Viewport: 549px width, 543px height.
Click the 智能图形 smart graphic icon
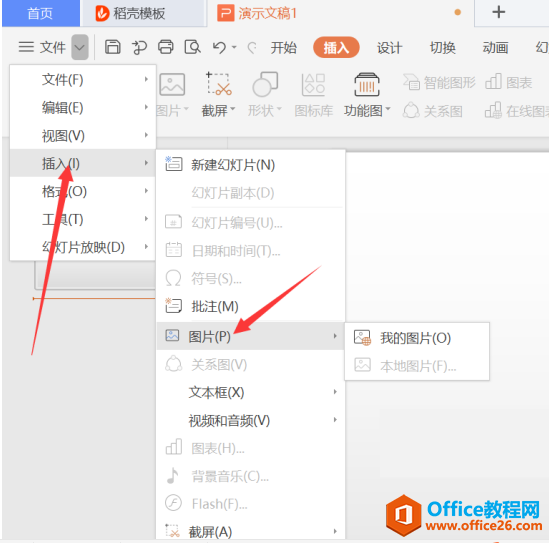pos(411,83)
